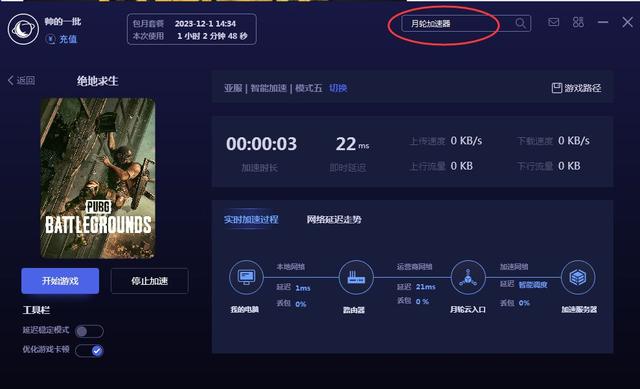
Task: Click the 00:00:03 acceleration timer
Action: 261,144
